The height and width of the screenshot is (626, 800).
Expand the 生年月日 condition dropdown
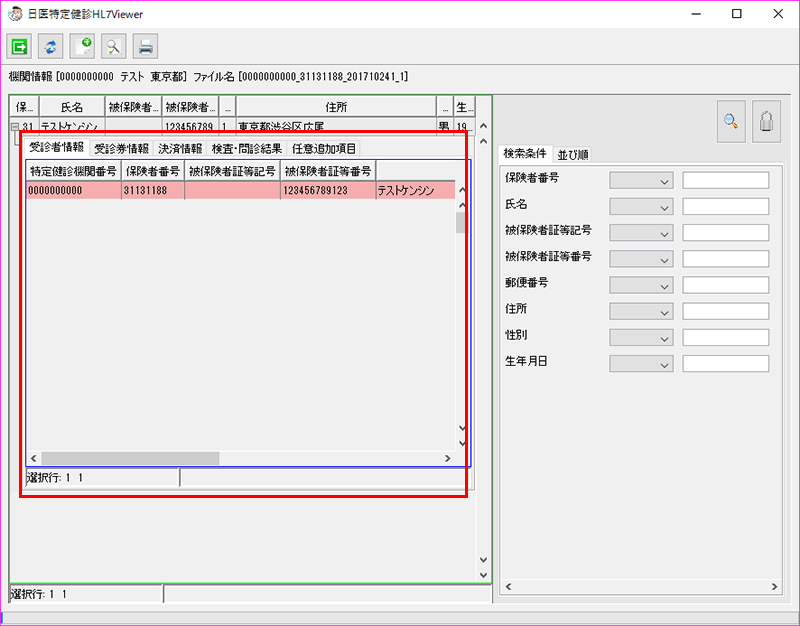pos(641,363)
